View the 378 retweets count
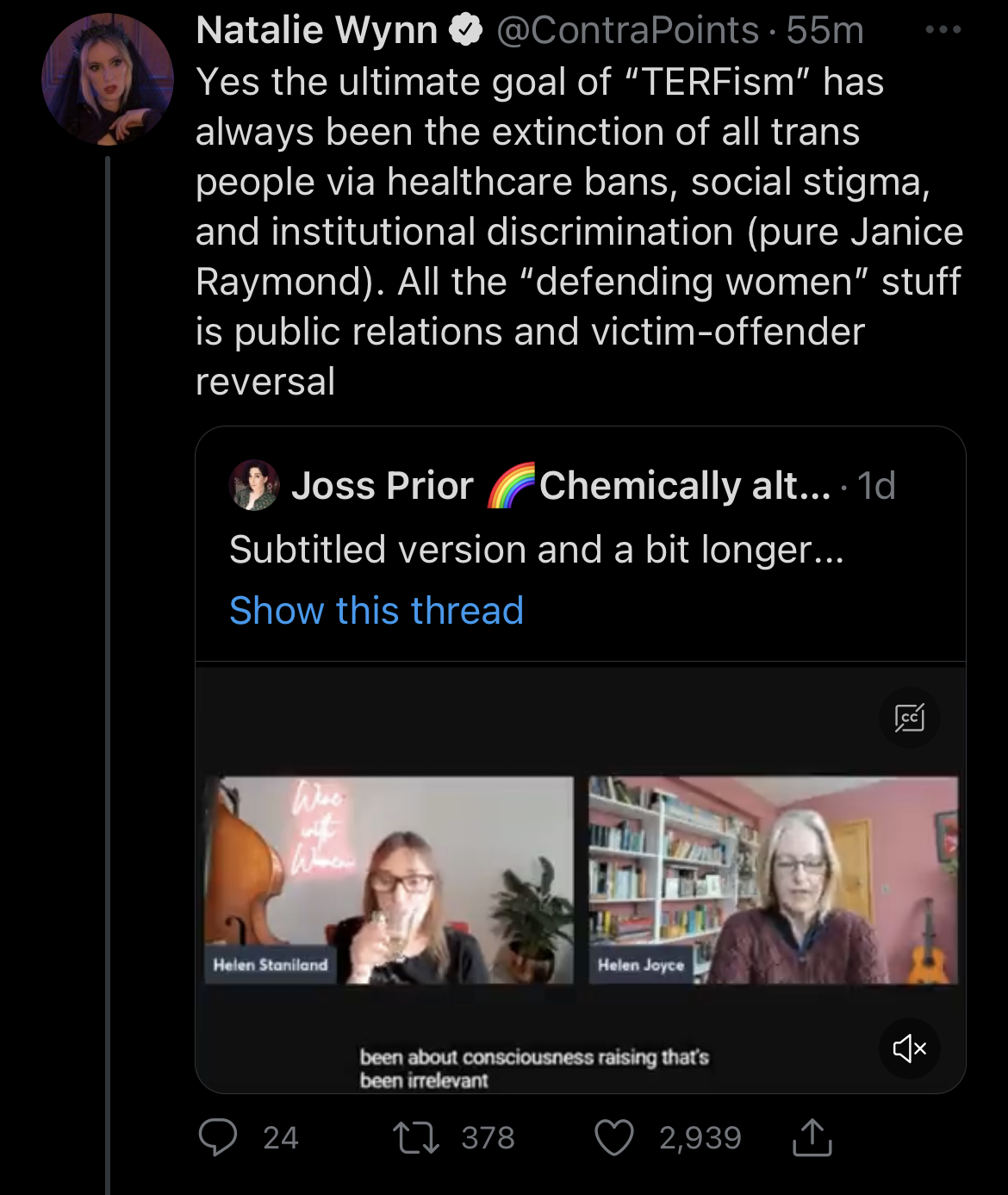This screenshot has height=1195, width=1008. pos(488,1138)
